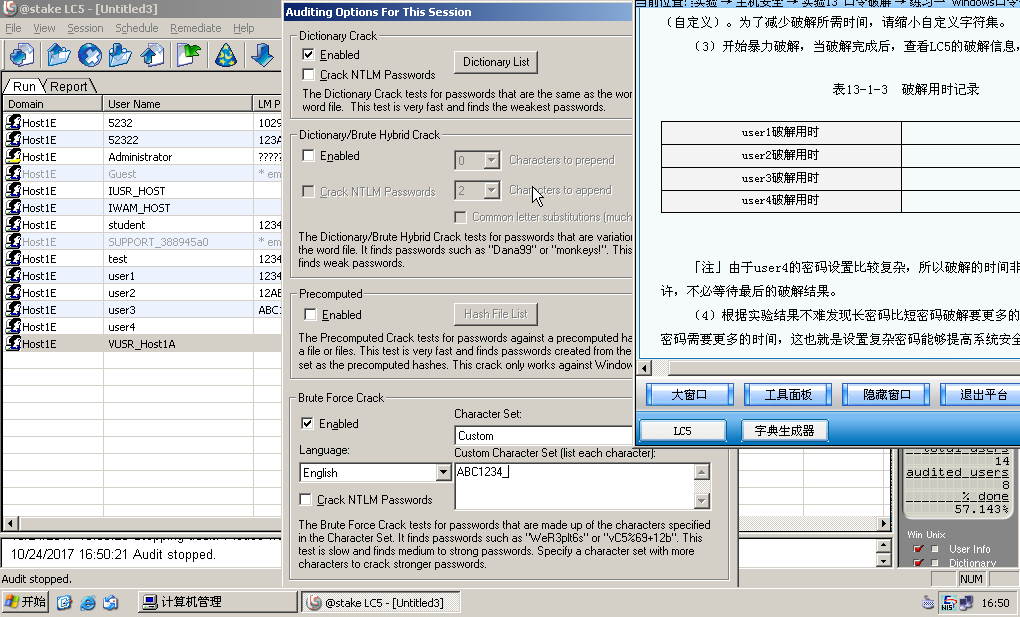This screenshot has width=1020, height=617.
Task: Open the Remediate menu
Action: [x=195, y=28]
